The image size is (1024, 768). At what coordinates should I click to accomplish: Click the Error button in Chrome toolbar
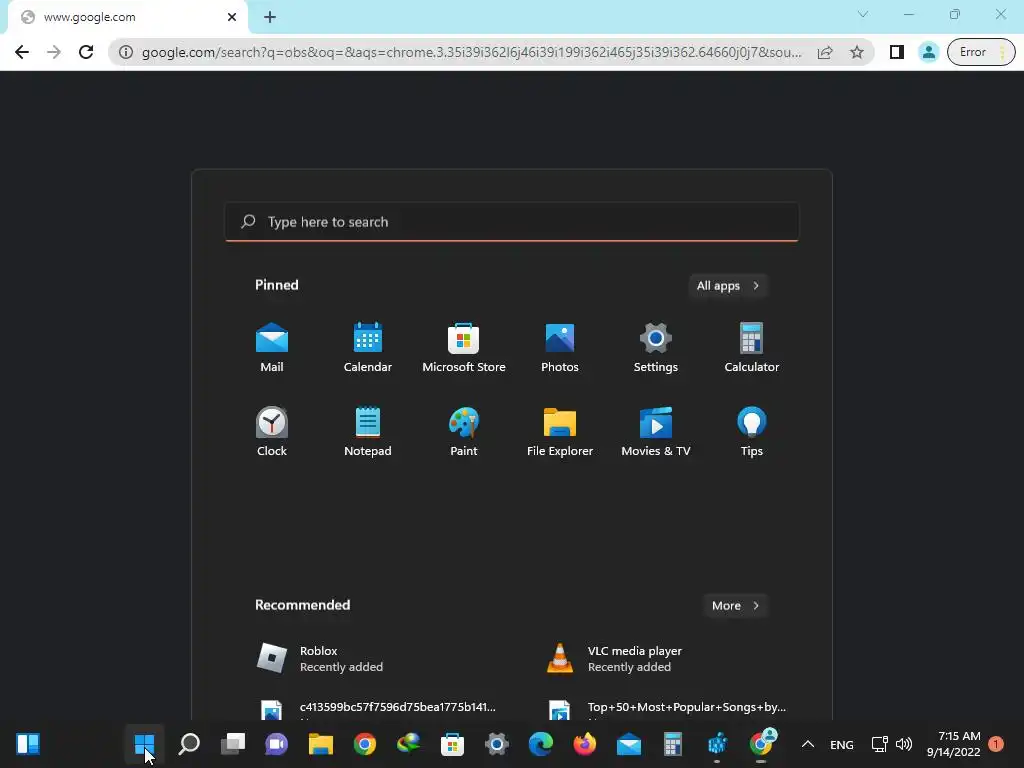click(981, 52)
